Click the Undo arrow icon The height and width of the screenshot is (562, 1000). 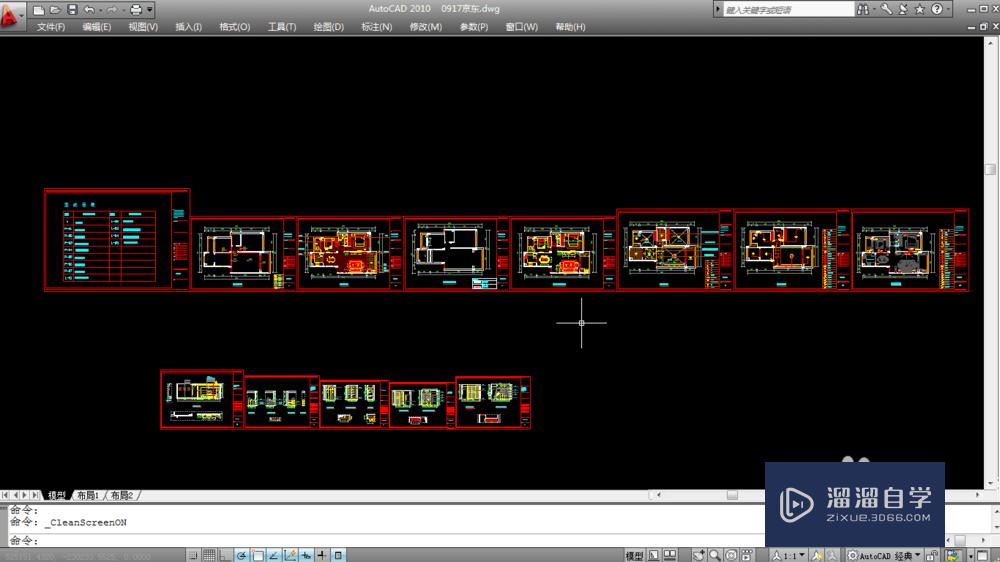[89, 10]
